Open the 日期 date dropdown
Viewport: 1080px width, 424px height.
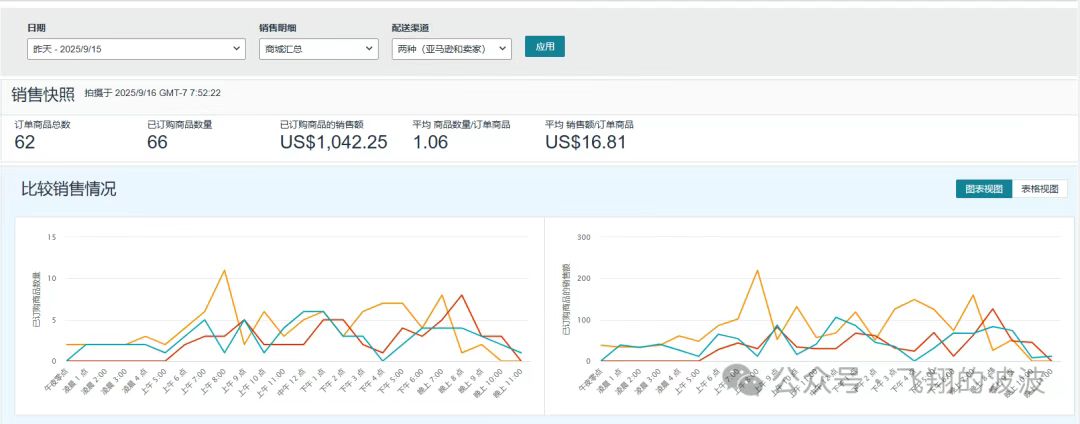click(135, 48)
